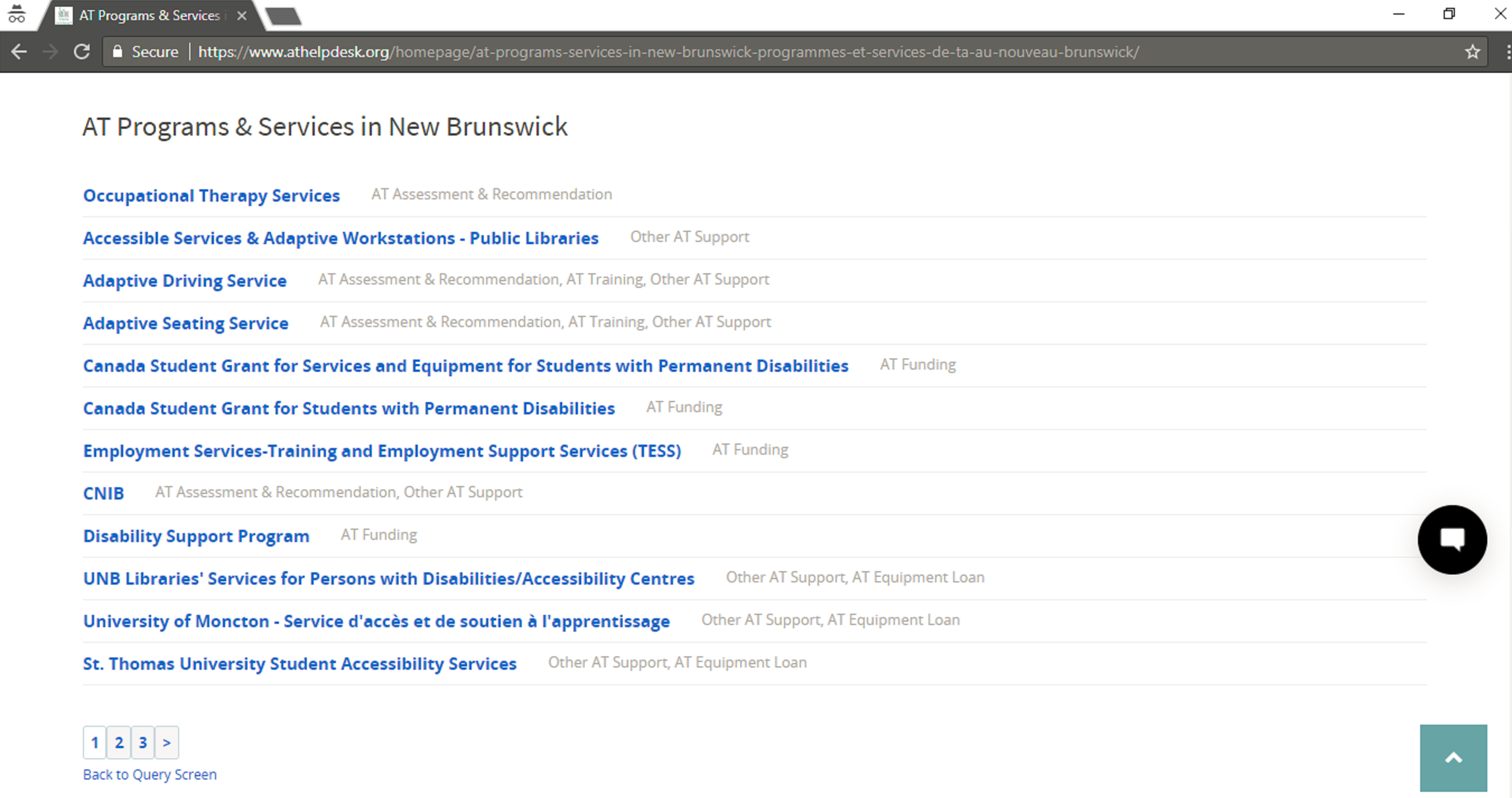
Task: Click Back to Query Screen link
Action: point(150,774)
